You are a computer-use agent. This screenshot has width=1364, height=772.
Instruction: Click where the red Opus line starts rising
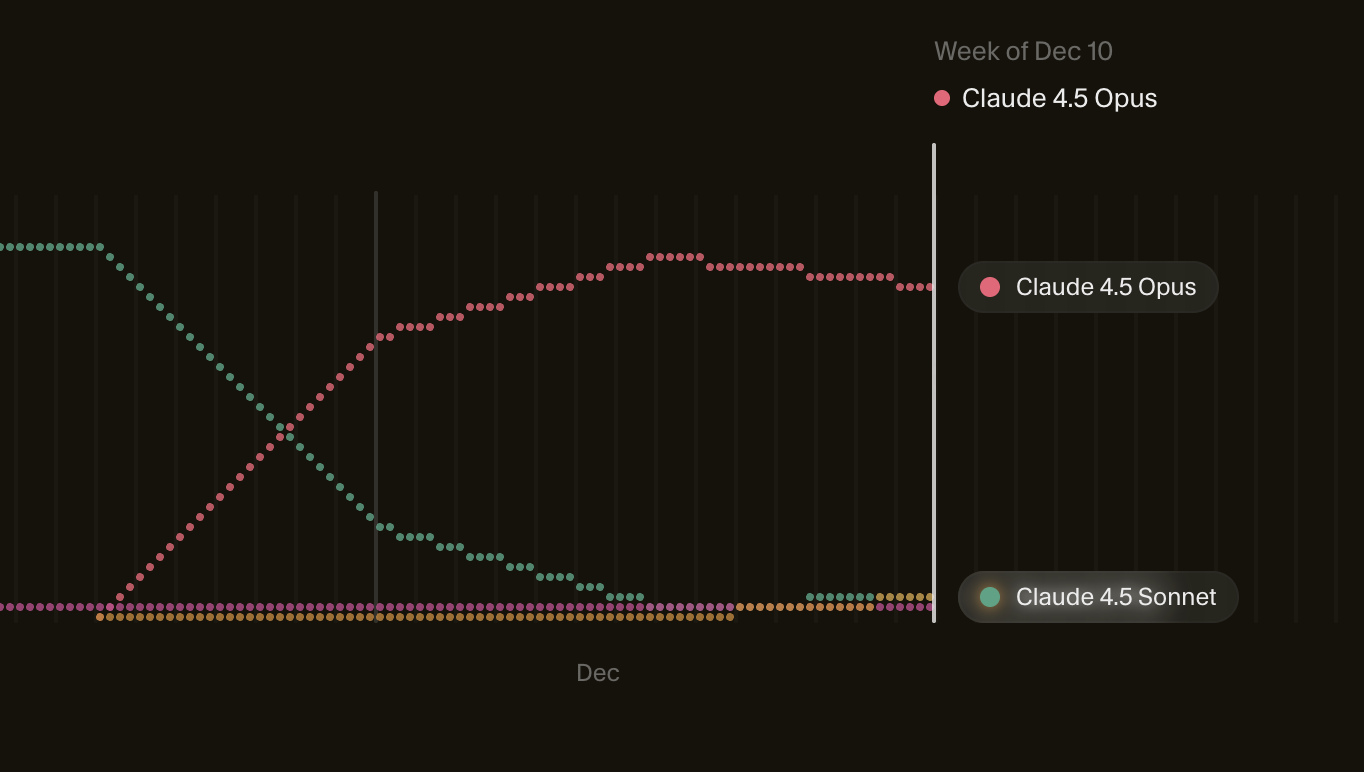click(120, 597)
